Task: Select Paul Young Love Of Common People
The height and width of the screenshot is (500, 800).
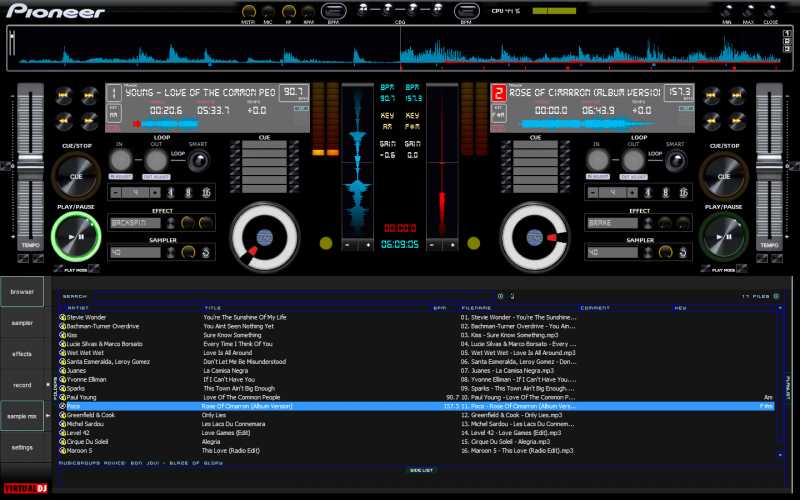Action: [417, 397]
